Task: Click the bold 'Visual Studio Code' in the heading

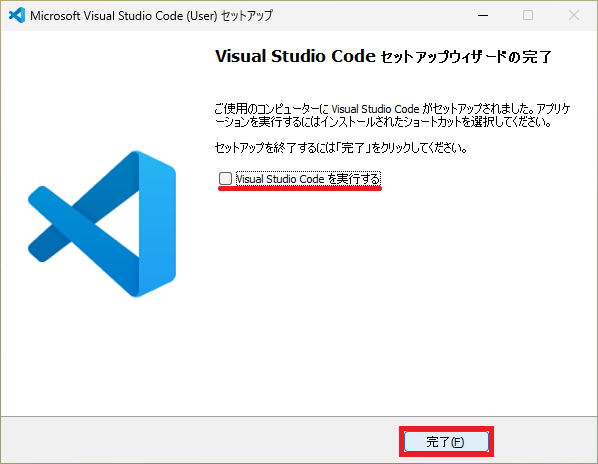Action: [x=295, y=56]
